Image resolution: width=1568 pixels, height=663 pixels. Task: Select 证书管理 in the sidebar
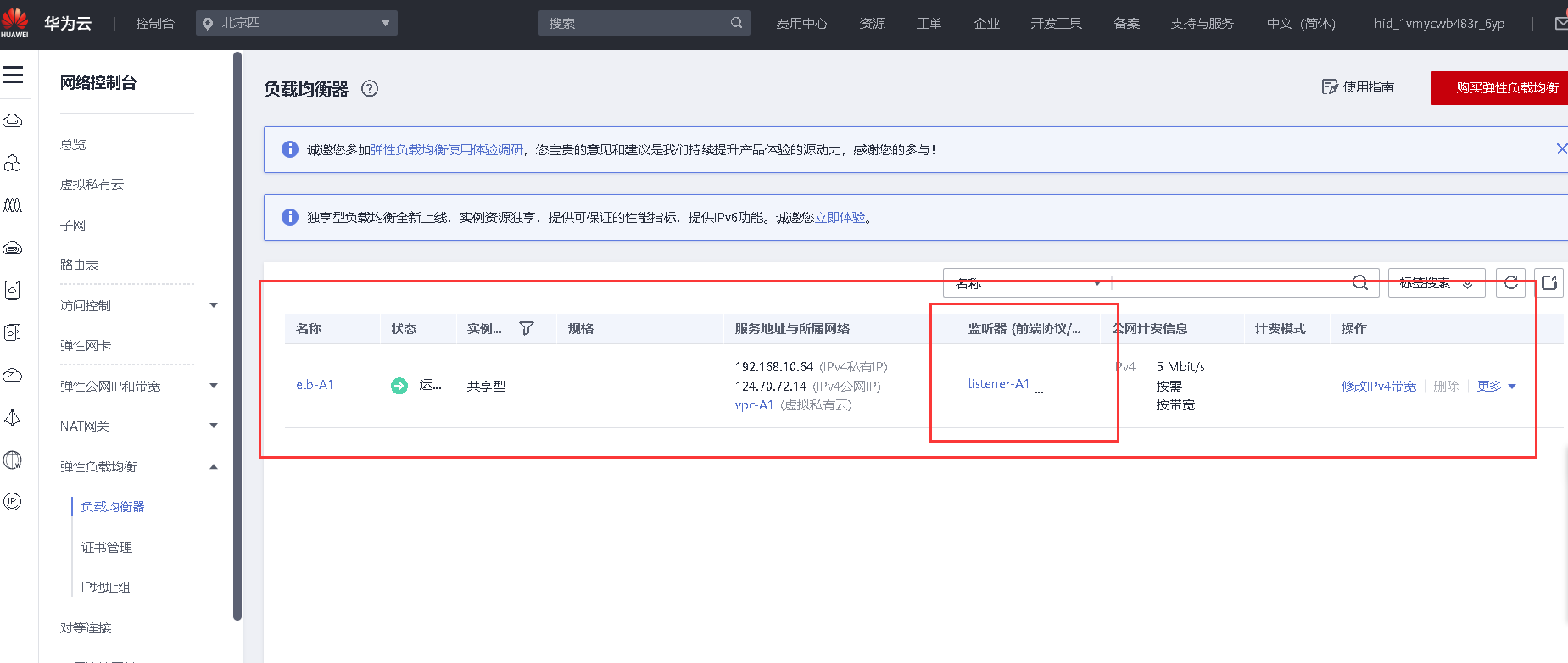107,547
